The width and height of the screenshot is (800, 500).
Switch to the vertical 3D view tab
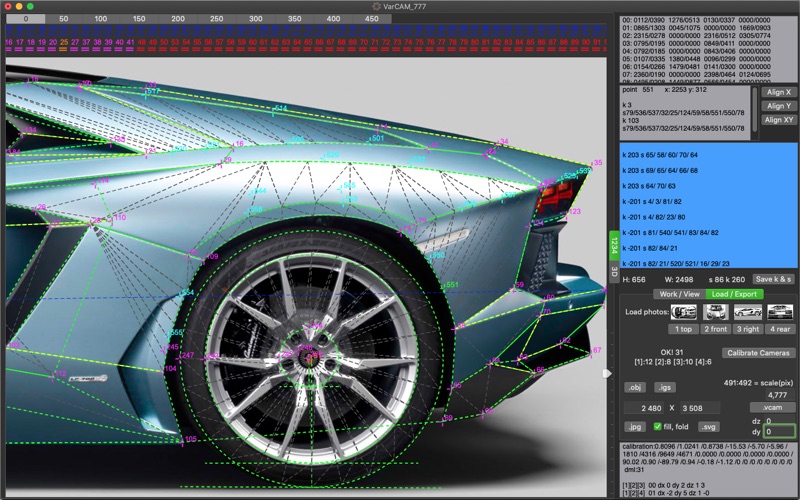[614, 271]
